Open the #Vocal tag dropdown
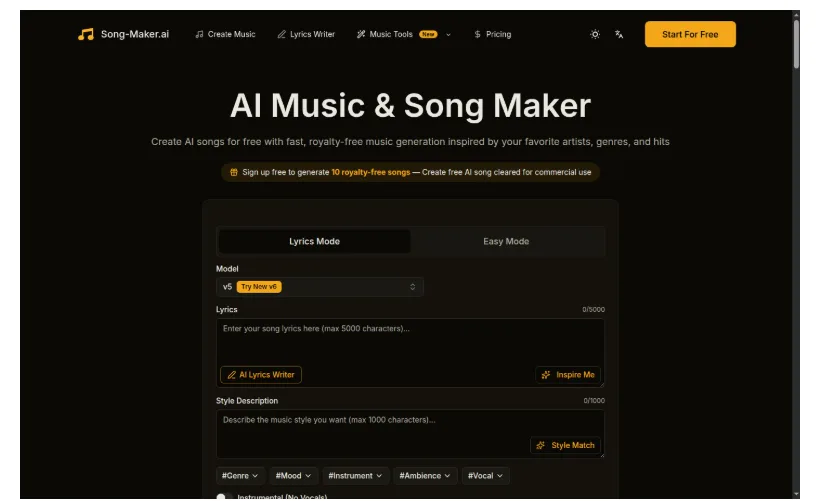The image size is (831, 501). tap(486, 476)
